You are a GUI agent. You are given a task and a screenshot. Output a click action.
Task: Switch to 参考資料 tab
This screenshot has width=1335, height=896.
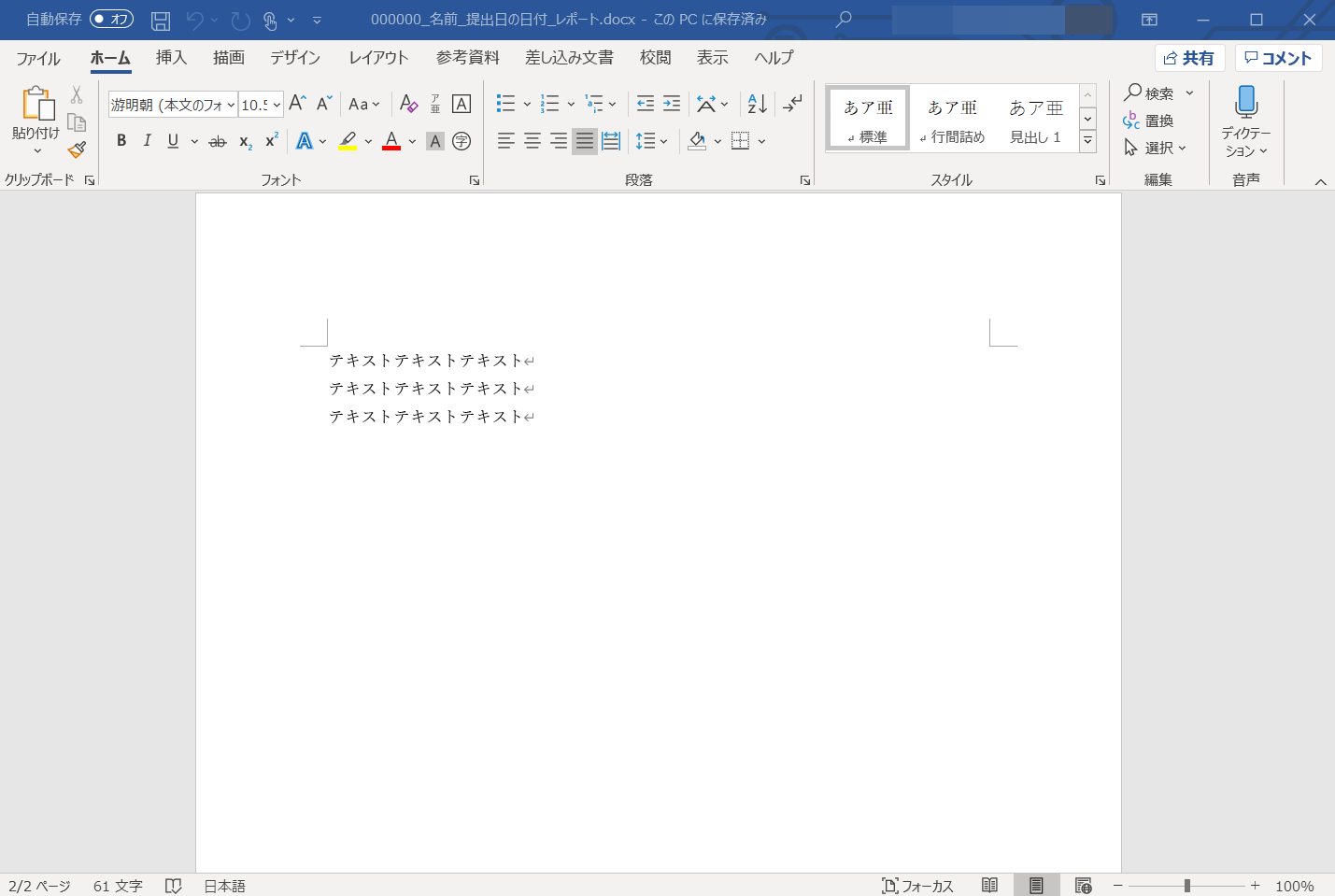(x=467, y=58)
